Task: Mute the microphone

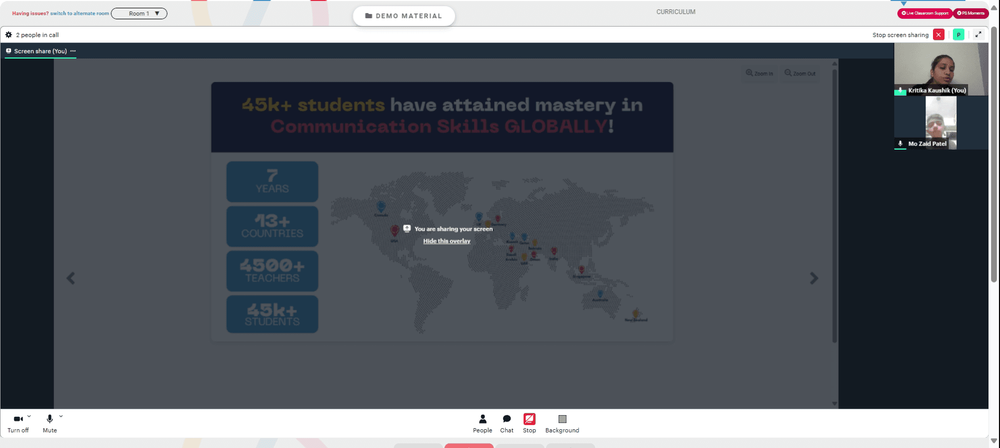Action: pyautogui.click(x=50, y=424)
